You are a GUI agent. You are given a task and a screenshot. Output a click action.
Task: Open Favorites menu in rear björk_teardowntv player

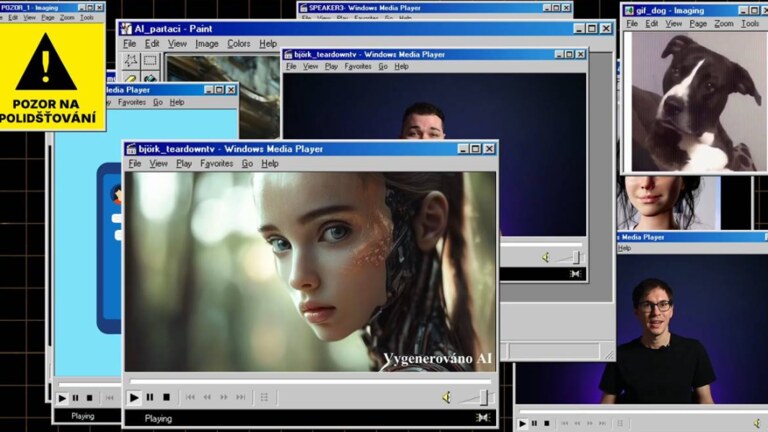tap(358, 67)
